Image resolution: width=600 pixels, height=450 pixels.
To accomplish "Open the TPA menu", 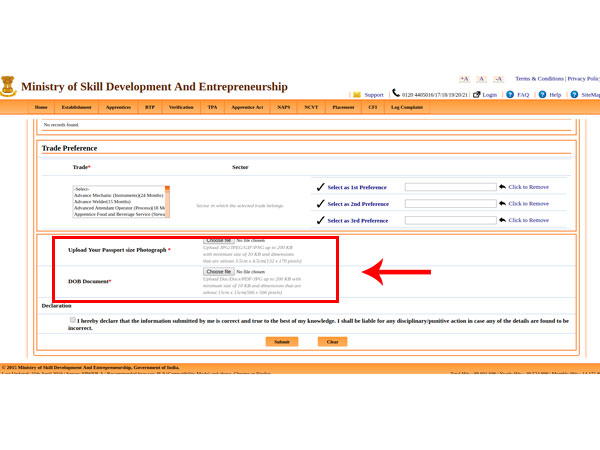I will [x=212, y=107].
